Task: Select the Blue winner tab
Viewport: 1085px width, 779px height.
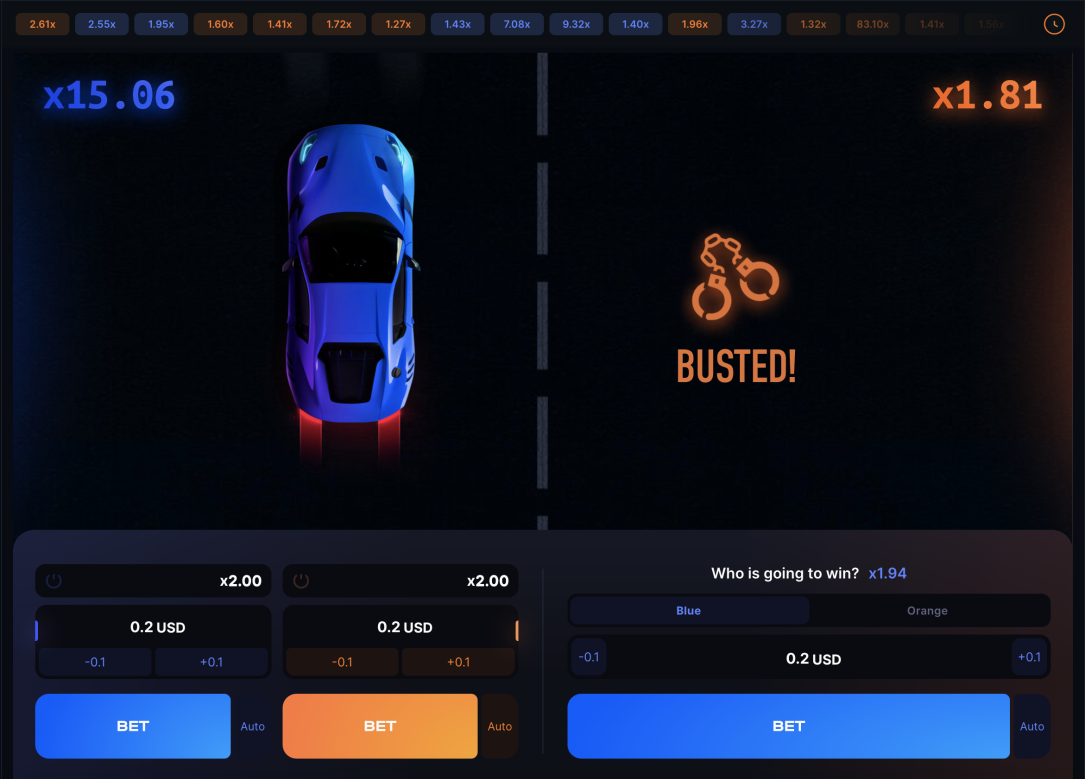Action: click(689, 611)
